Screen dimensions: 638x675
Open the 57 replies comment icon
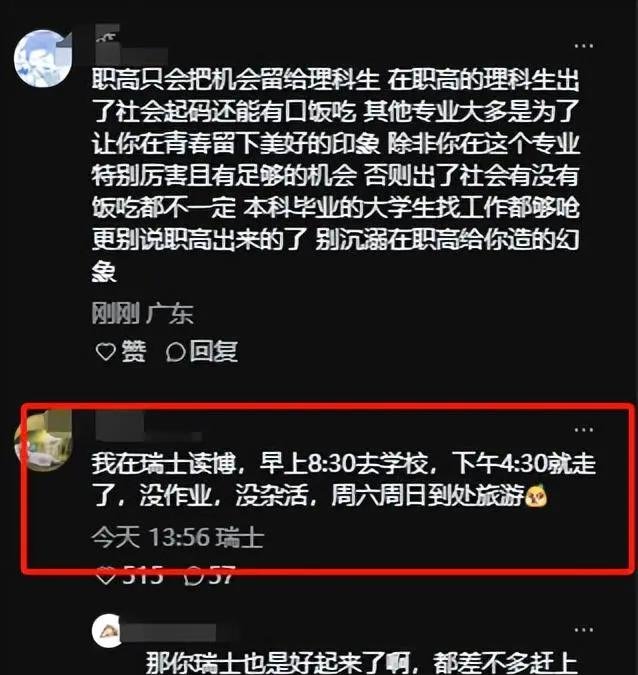pyautogui.click(x=193, y=576)
